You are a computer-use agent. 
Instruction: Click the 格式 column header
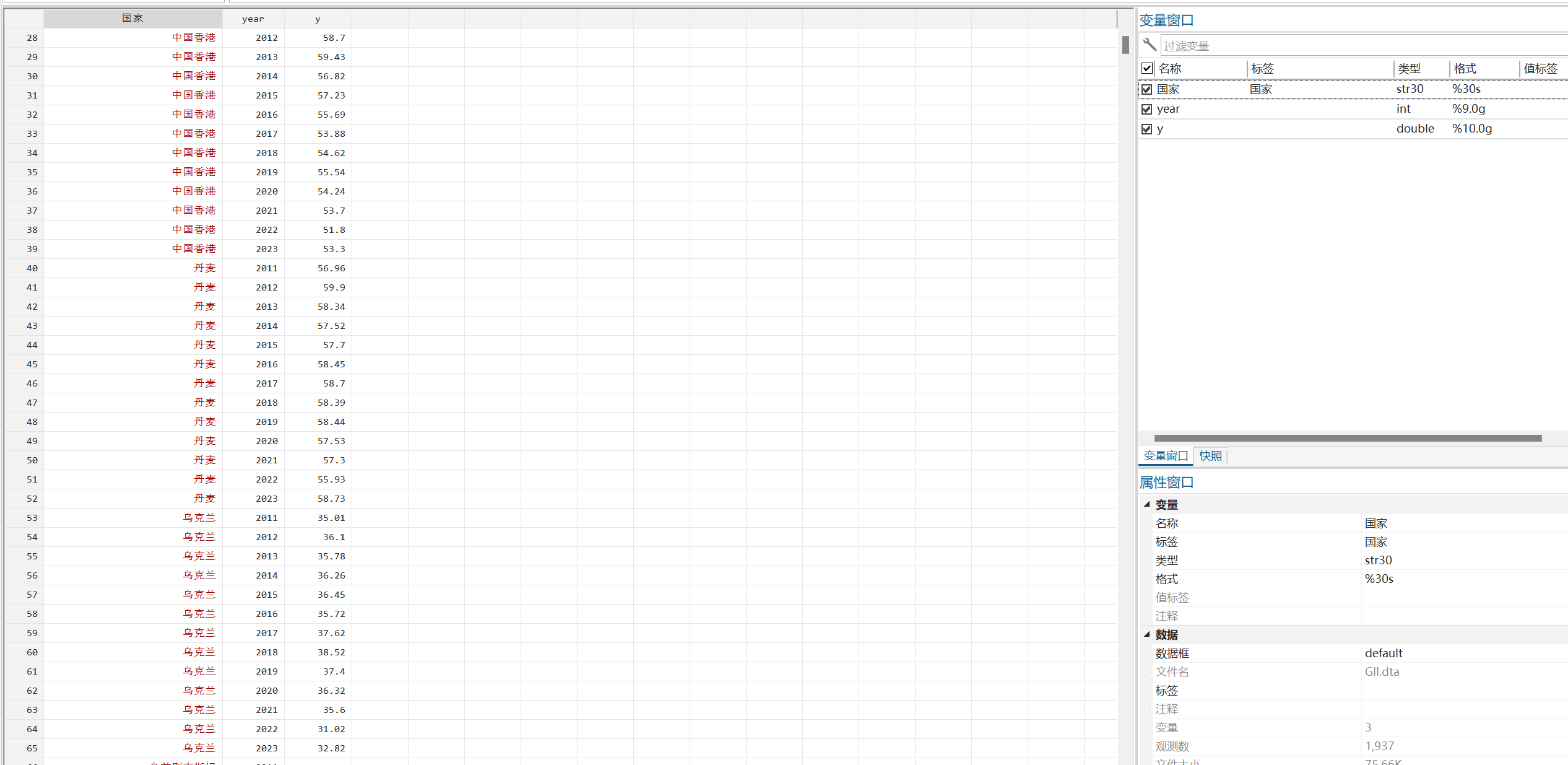pyautogui.click(x=1465, y=68)
